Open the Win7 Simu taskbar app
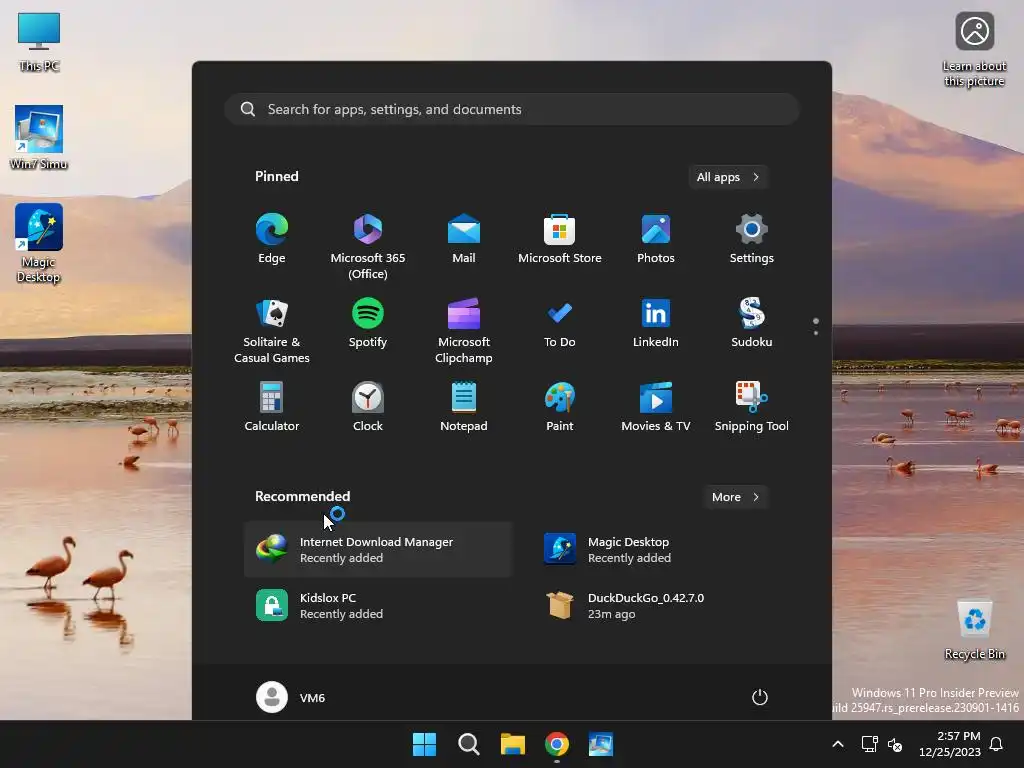The height and width of the screenshot is (768, 1024). tap(601, 744)
